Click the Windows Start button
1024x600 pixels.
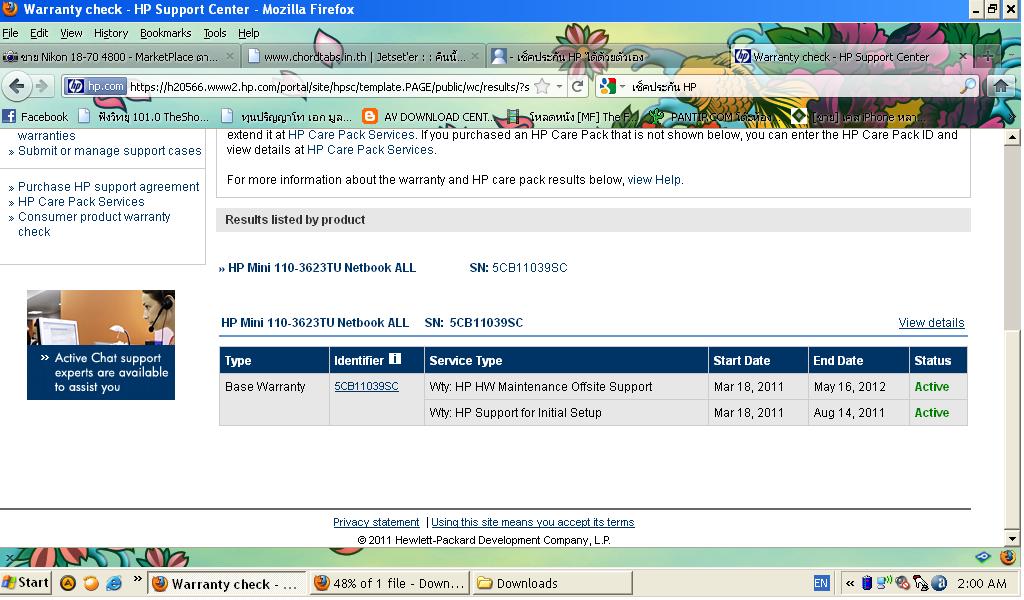tap(25, 583)
